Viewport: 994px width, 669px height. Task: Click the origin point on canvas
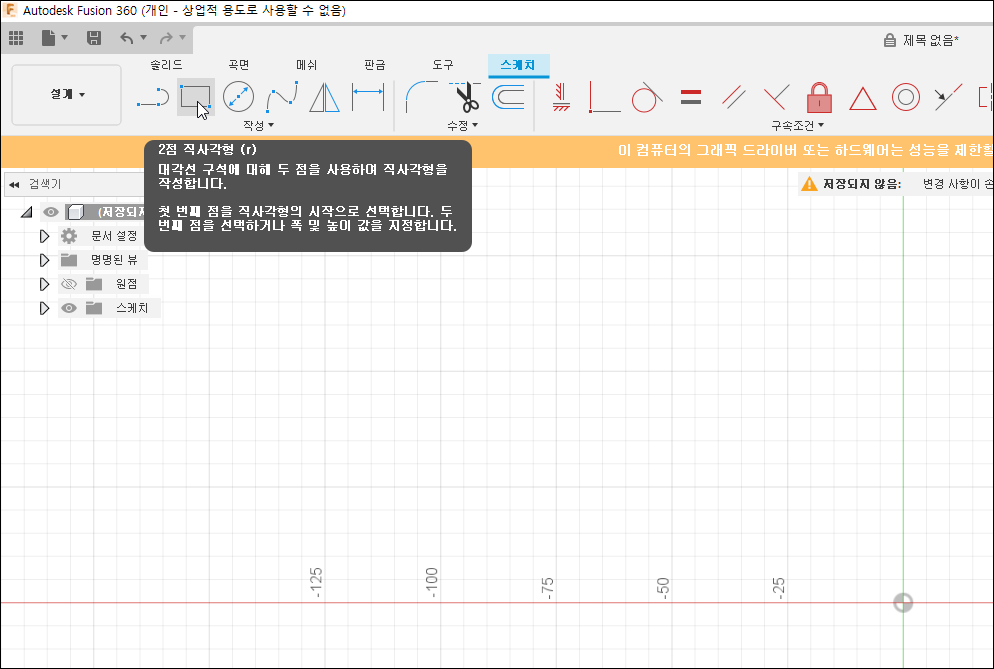(x=903, y=603)
